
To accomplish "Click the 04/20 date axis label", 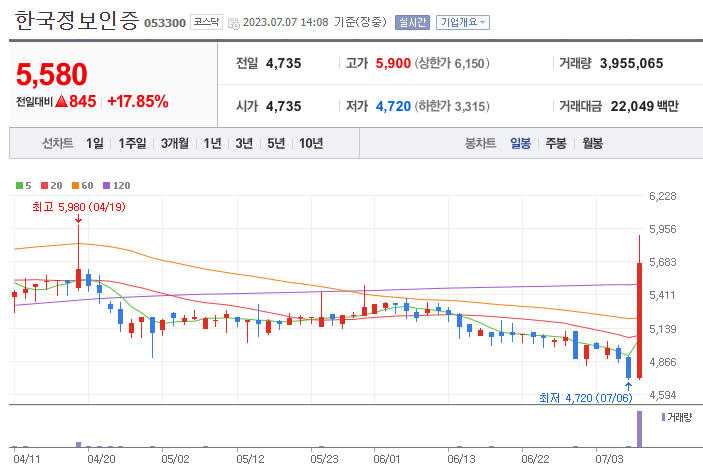I will (x=101, y=459).
